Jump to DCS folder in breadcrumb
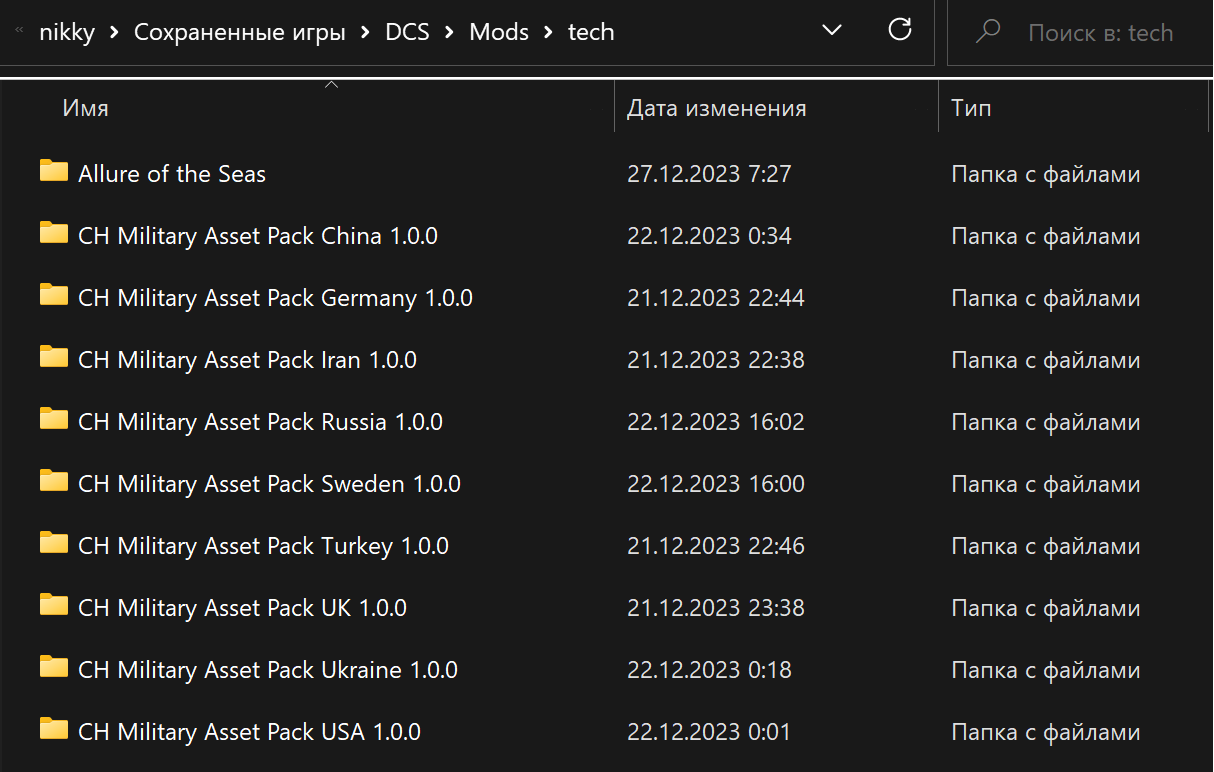This screenshot has width=1214, height=772. pos(408,32)
